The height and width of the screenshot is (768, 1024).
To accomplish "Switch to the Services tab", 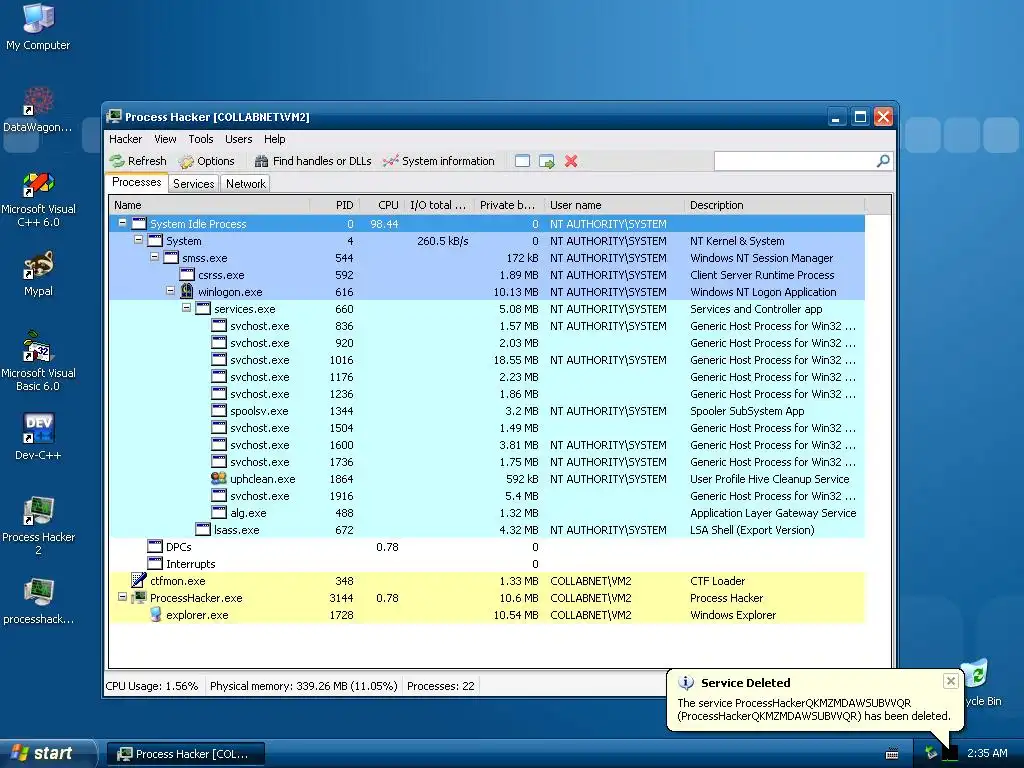I will click(x=193, y=184).
